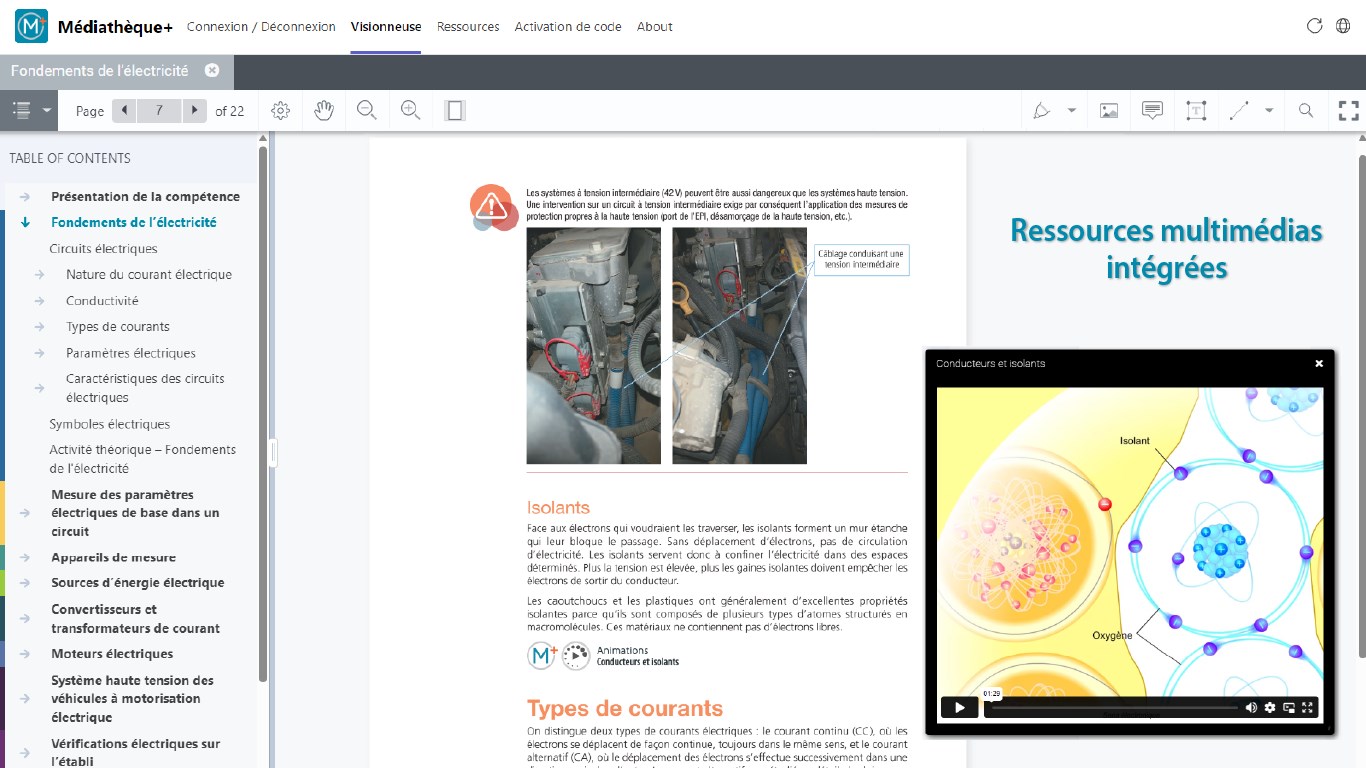This screenshot has width=1366, height=768.
Task: Expand the Conductivité arrow
Action: point(40,301)
